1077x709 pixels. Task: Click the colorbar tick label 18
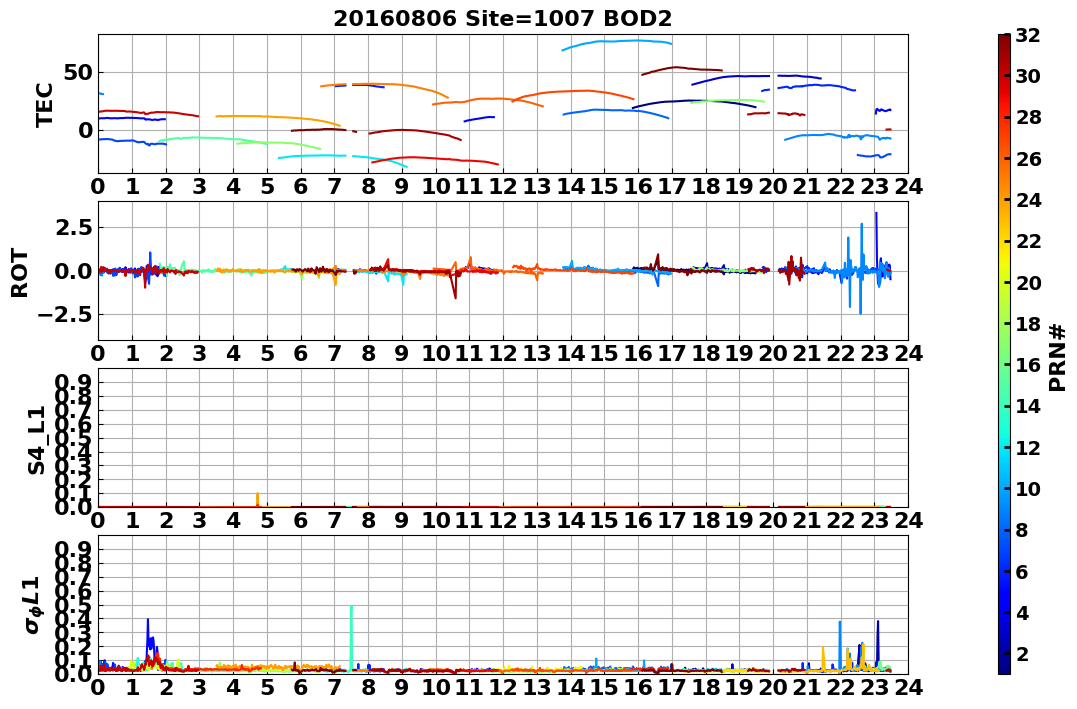coord(1028,324)
